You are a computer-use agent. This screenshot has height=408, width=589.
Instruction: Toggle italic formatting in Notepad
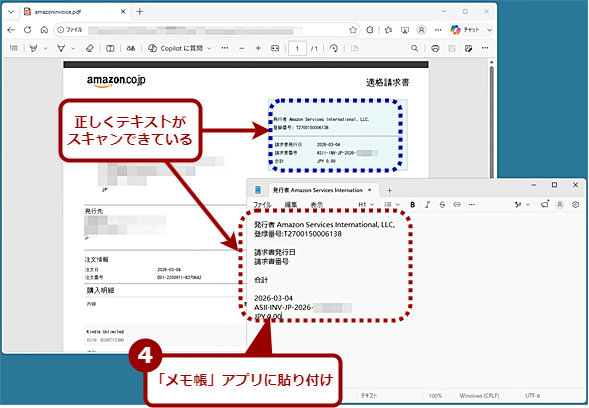(427, 204)
